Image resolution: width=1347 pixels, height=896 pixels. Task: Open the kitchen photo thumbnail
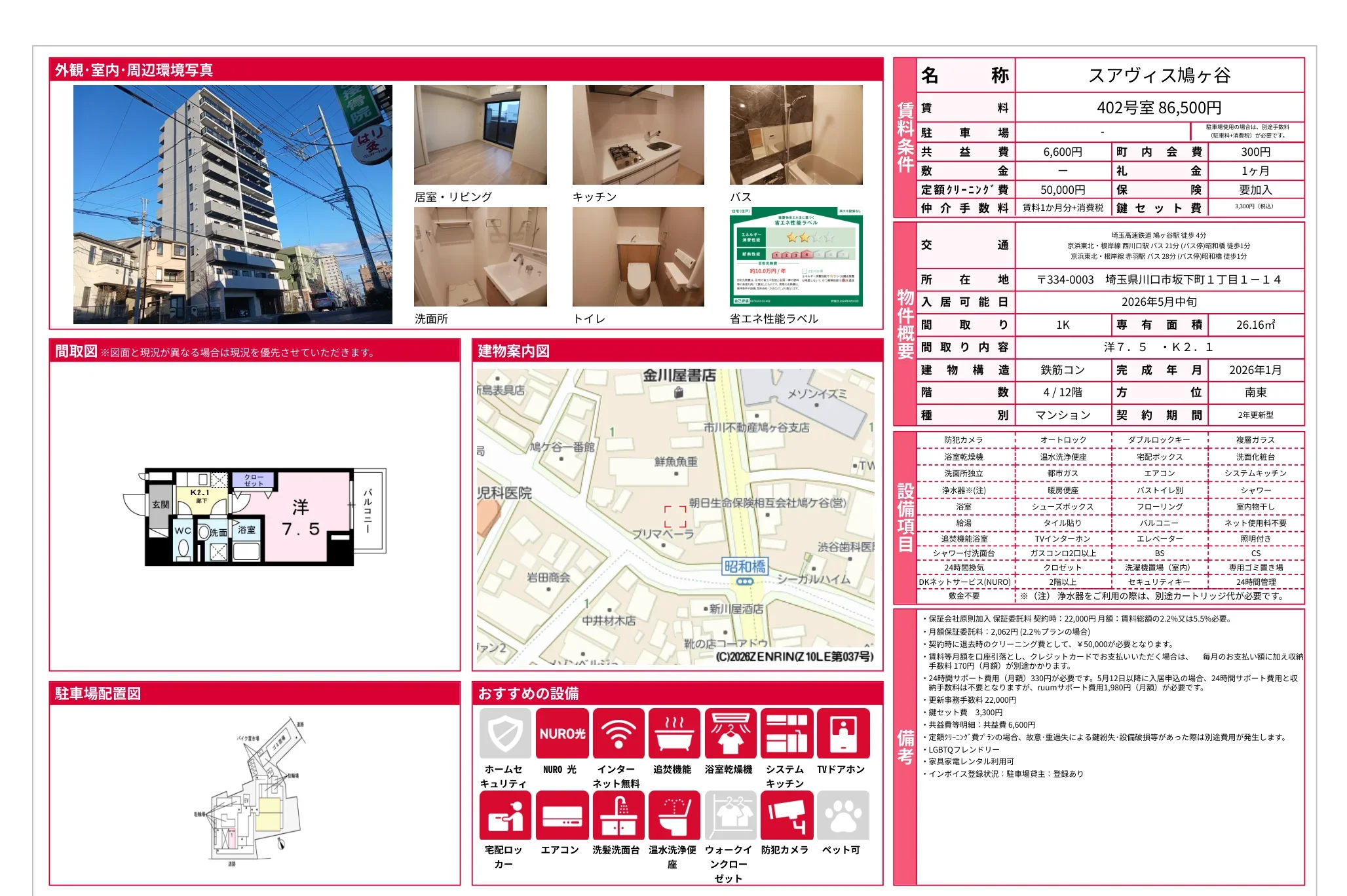coord(638,135)
